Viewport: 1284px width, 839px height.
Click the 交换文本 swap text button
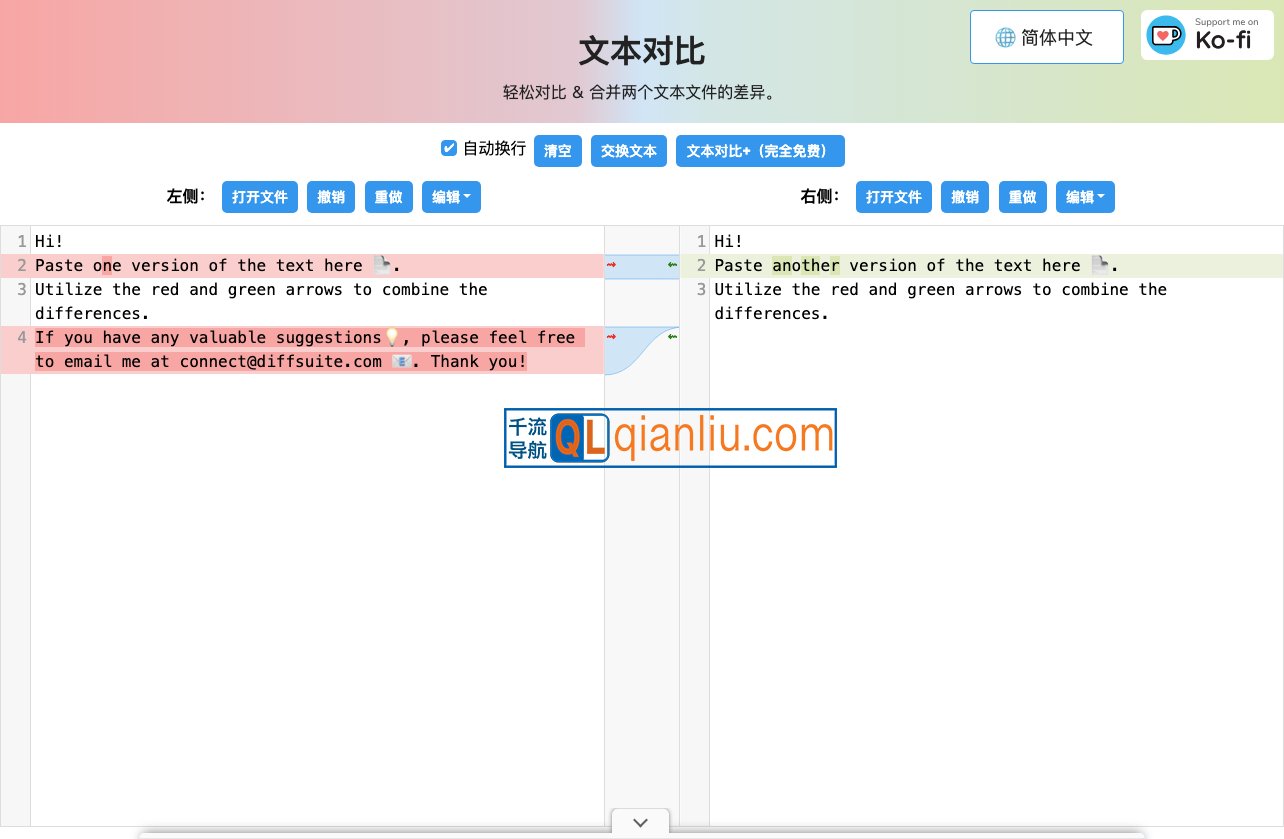point(629,151)
